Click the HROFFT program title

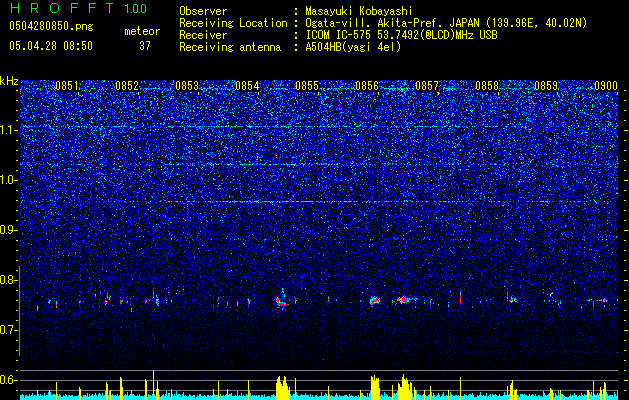click(x=62, y=8)
